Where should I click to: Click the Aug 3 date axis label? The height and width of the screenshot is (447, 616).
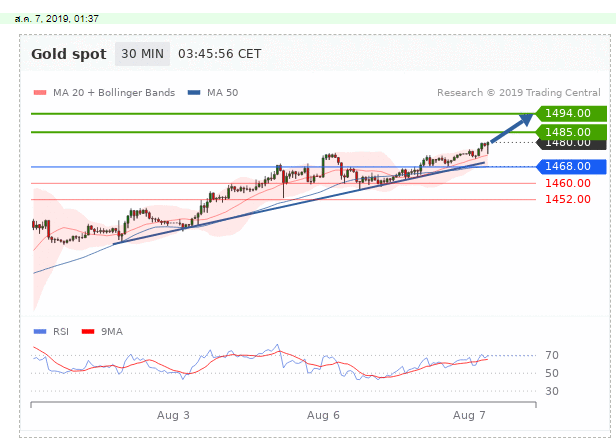click(173, 415)
